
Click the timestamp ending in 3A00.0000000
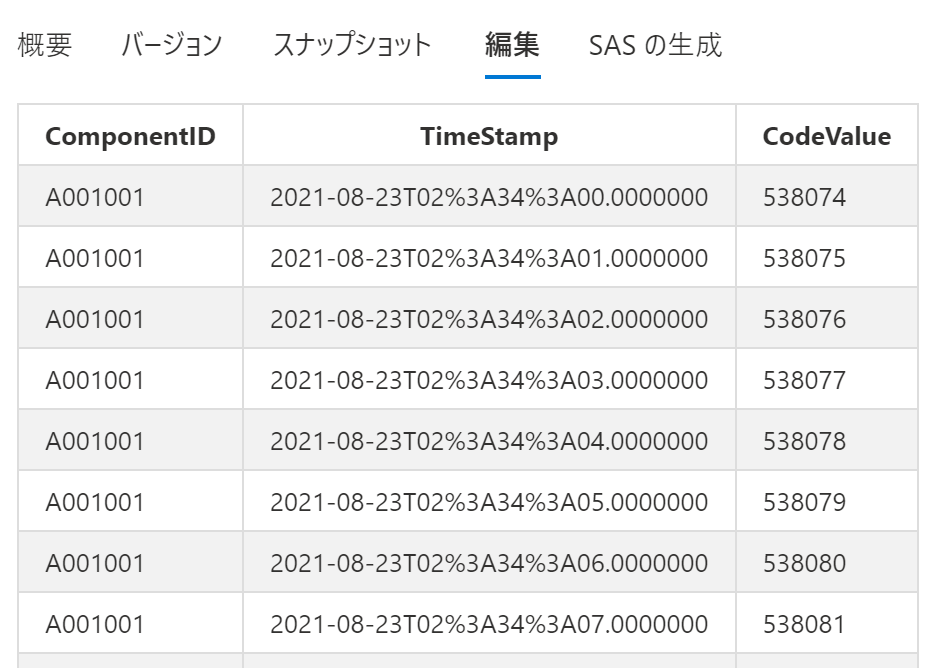point(489,197)
